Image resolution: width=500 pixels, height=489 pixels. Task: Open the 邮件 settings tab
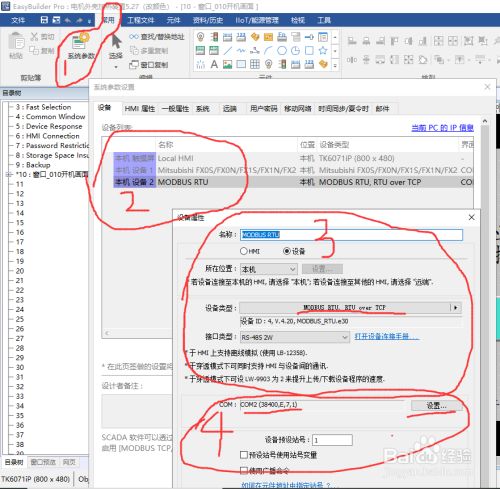[x=382, y=109]
